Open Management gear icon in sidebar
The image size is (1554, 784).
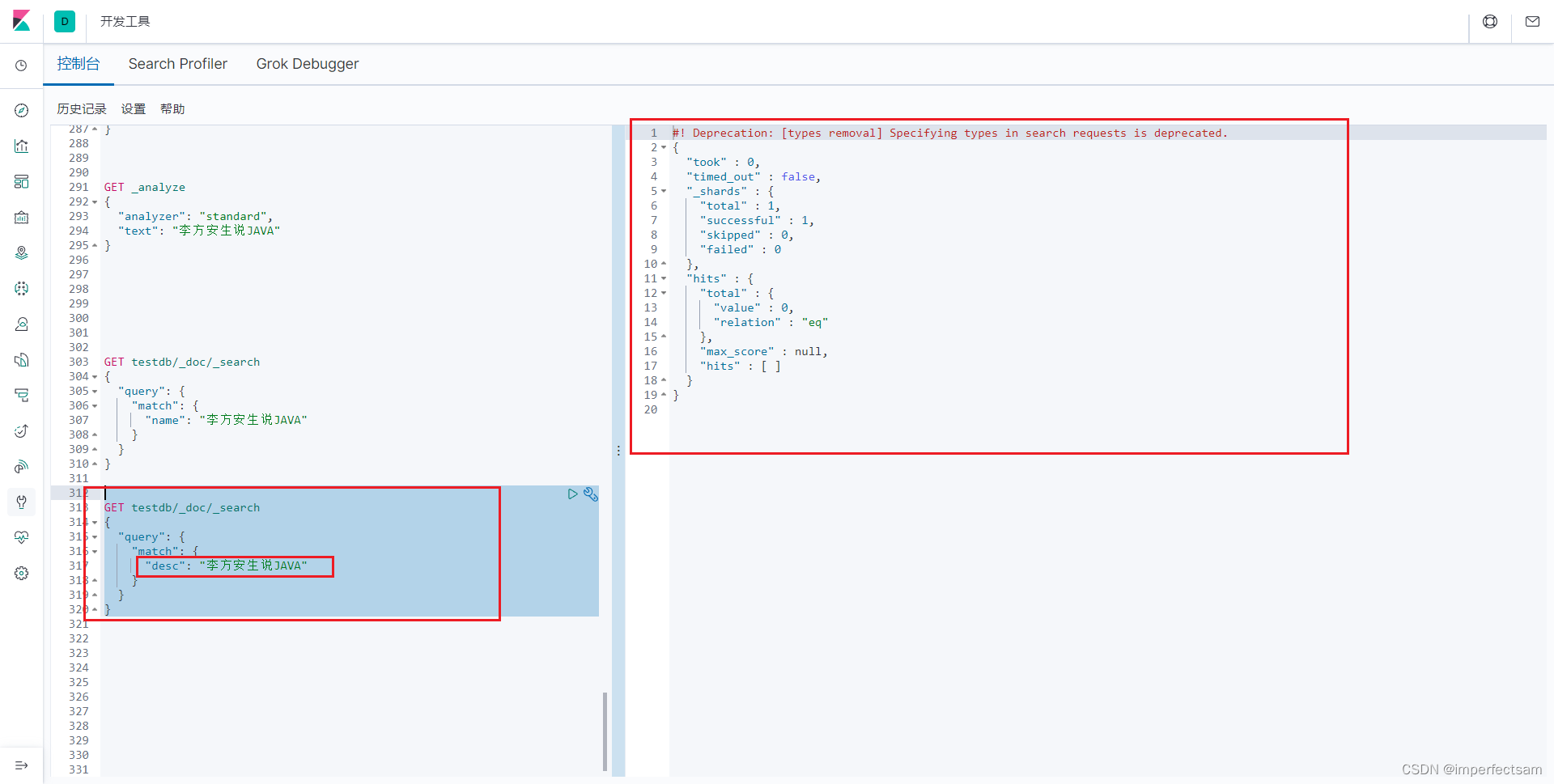coord(22,573)
